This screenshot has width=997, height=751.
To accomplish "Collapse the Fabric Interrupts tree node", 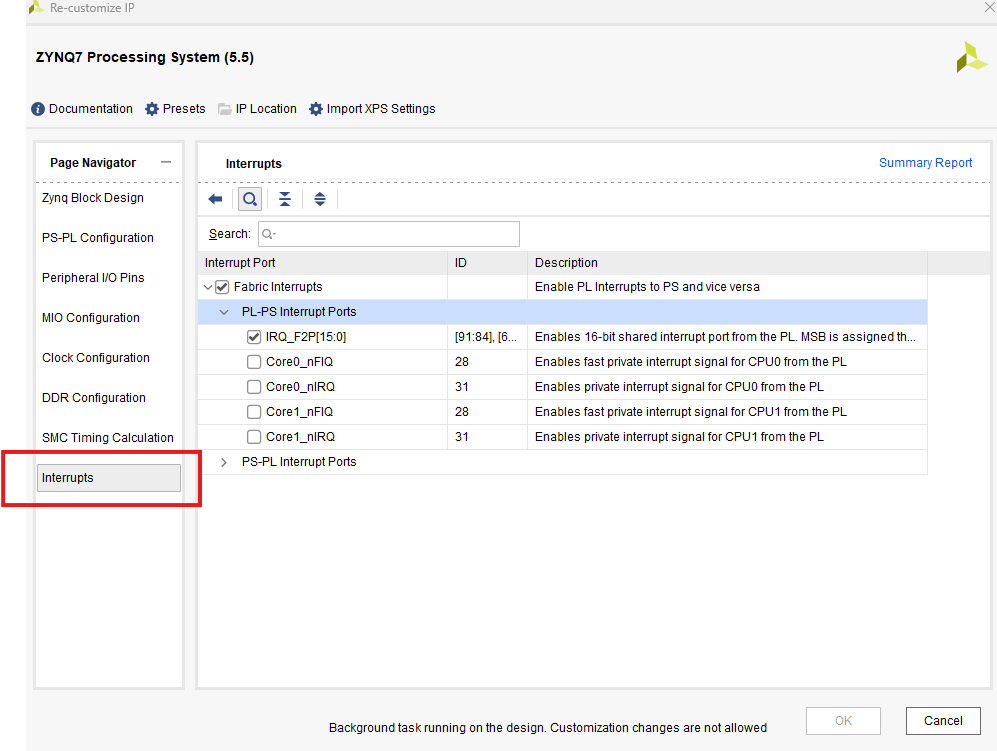I will (208, 287).
